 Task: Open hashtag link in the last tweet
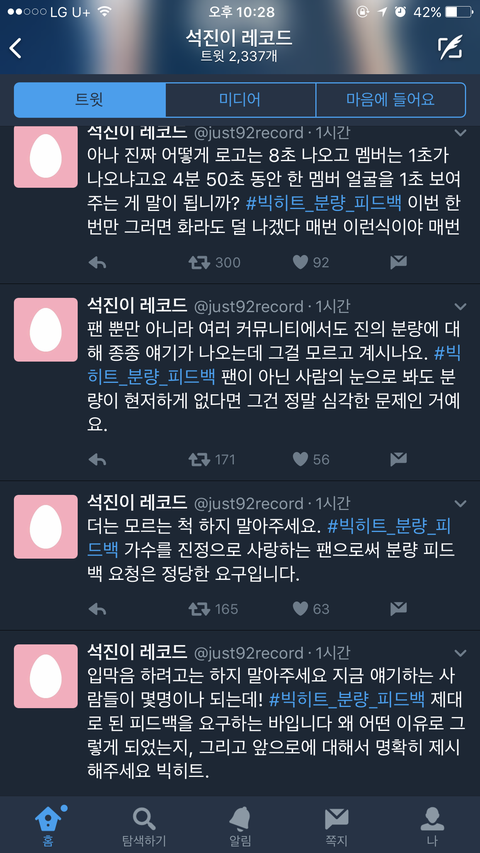pyautogui.click(x=347, y=698)
